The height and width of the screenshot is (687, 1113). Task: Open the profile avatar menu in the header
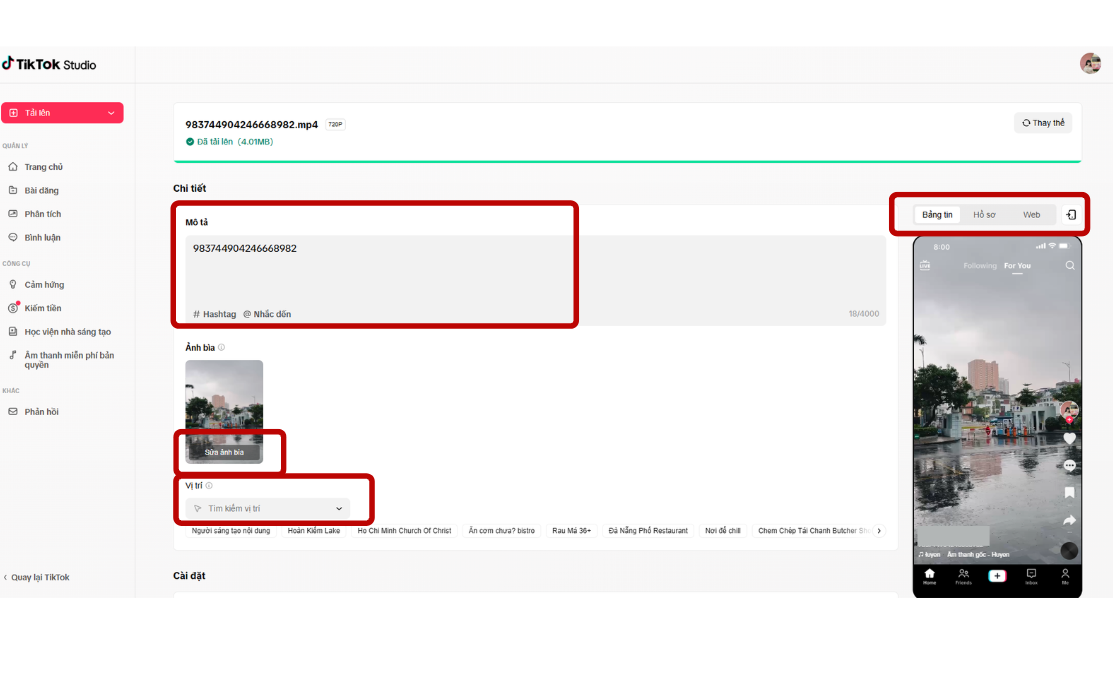click(x=1090, y=63)
